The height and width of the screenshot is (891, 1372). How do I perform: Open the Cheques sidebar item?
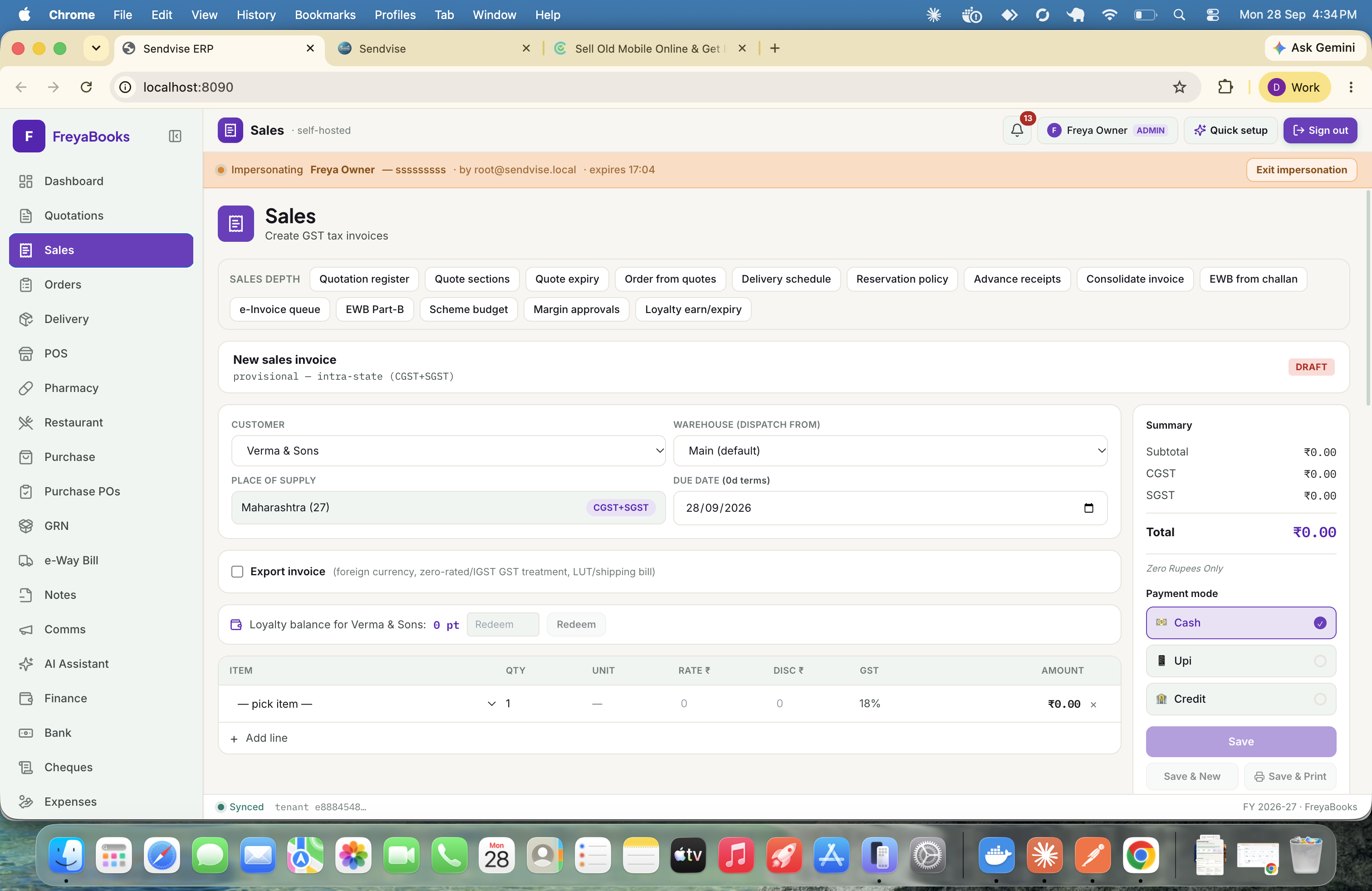102,767
